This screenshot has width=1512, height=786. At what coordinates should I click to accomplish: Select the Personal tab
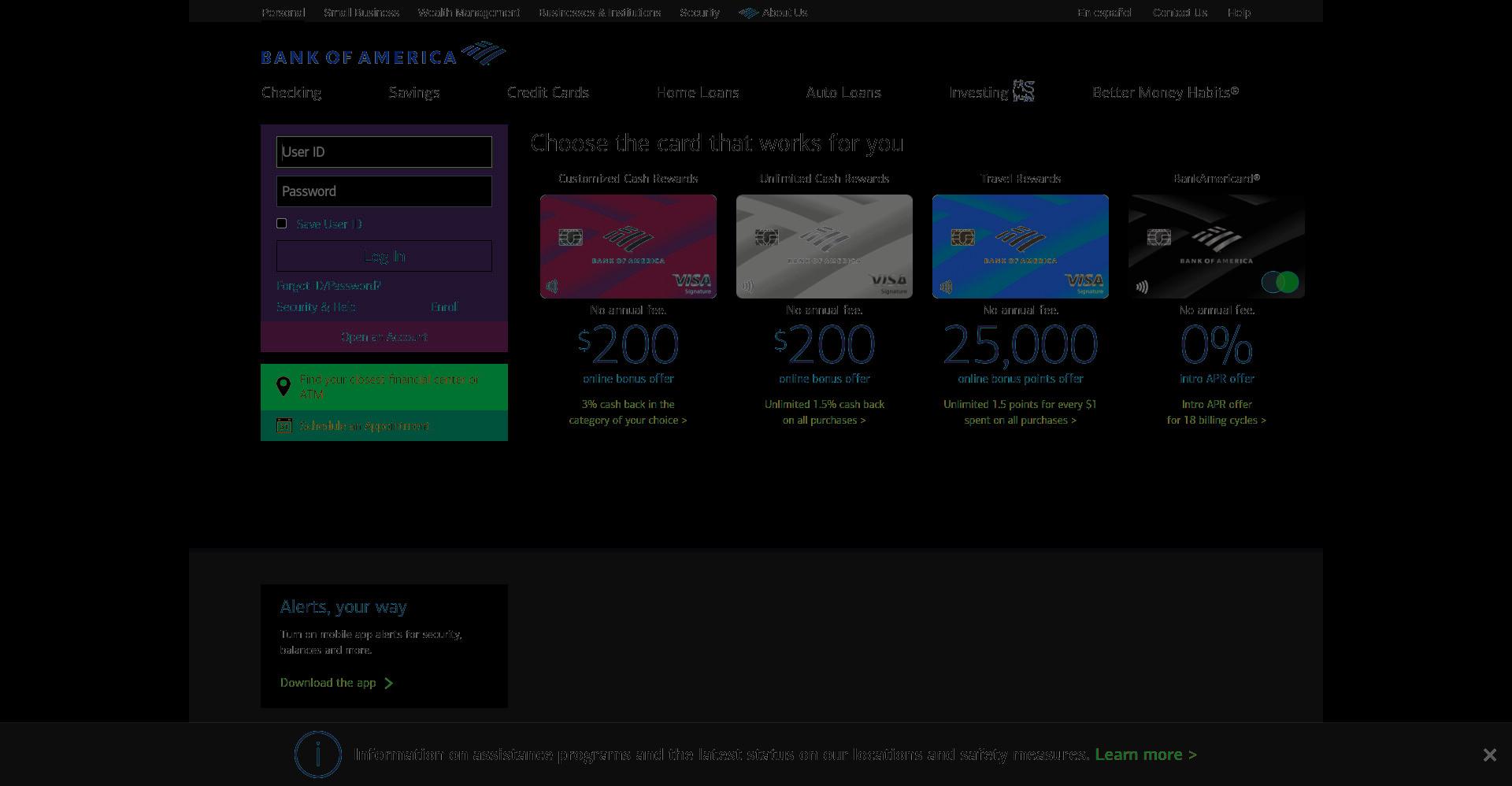coord(283,13)
